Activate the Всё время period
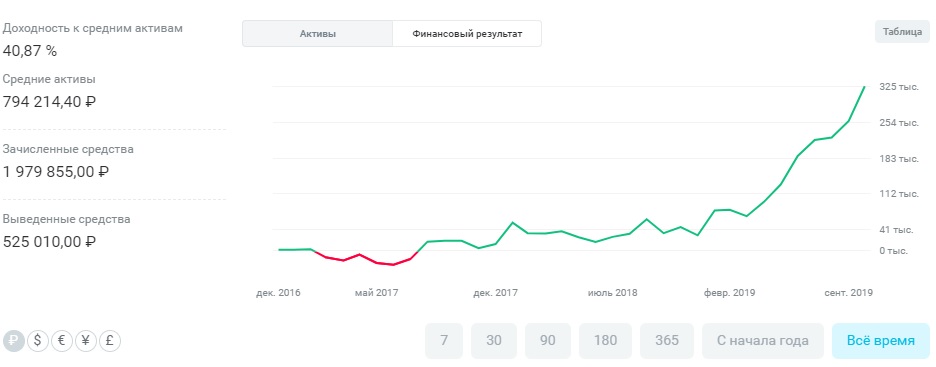The image size is (936, 367). pyautogui.click(x=880, y=341)
